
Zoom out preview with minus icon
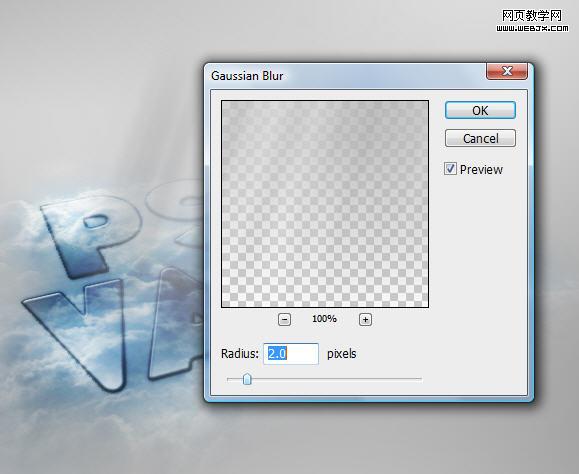point(284,319)
